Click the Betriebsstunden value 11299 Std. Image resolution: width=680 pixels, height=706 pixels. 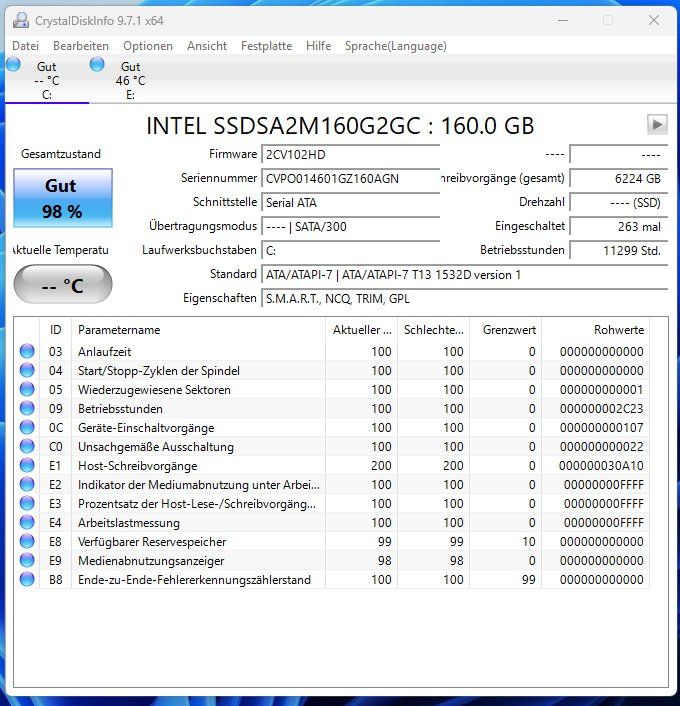click(619, 250)
